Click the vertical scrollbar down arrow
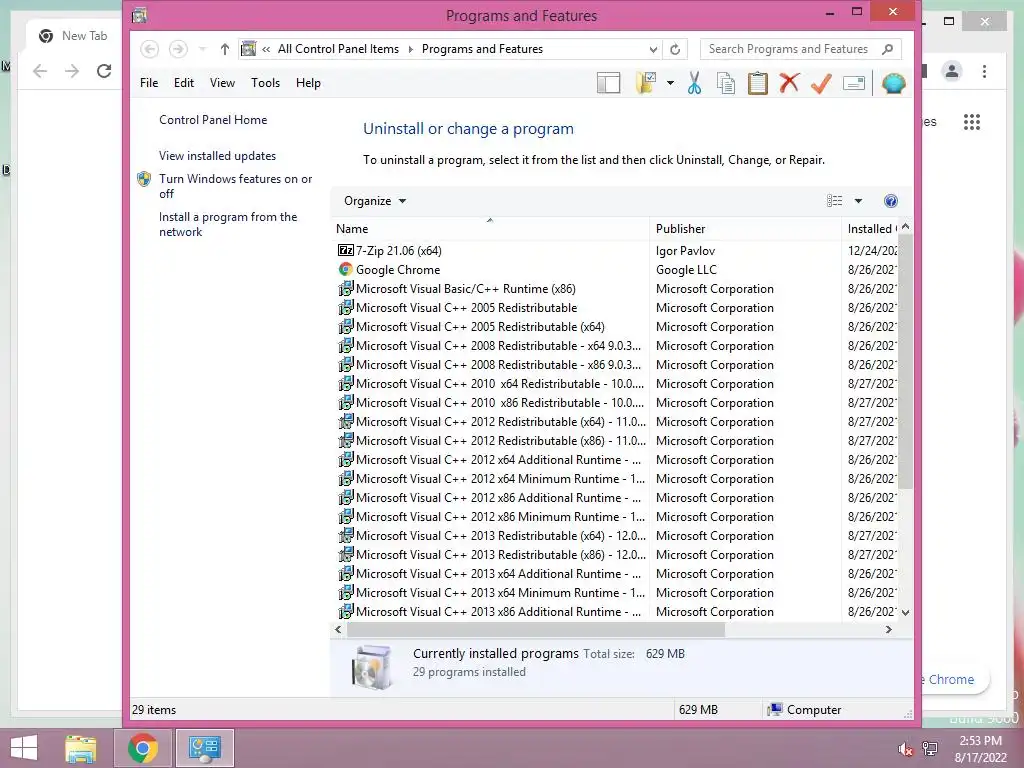 point(905,613)
